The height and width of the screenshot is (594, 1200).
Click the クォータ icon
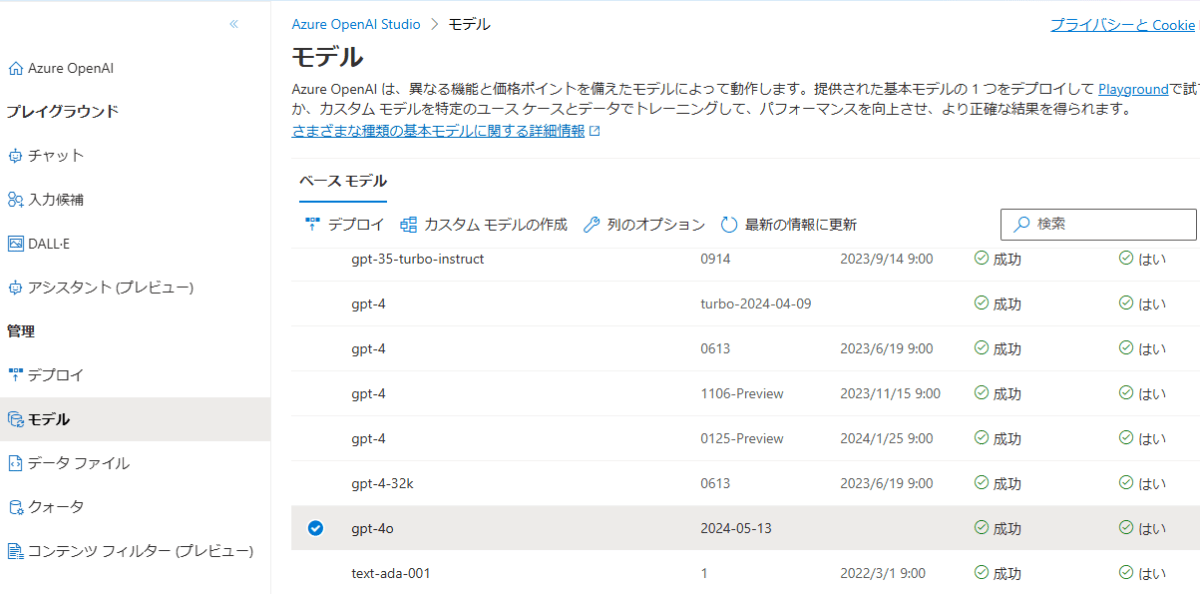pos(15,507)
